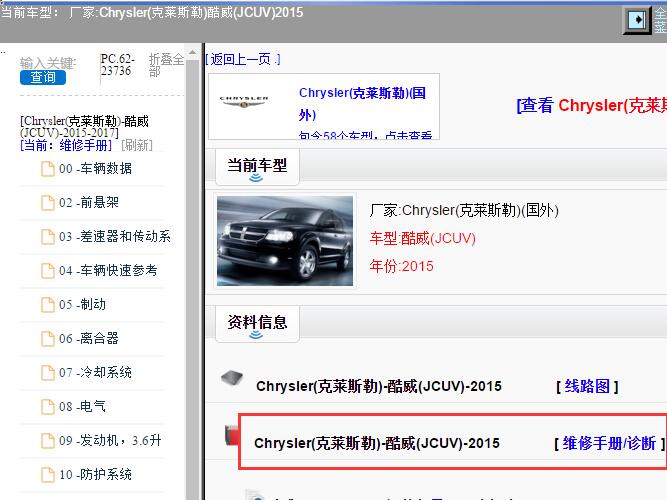
Task: Click document icon beside 02 -前悬架
Action: tap(48, 203)
